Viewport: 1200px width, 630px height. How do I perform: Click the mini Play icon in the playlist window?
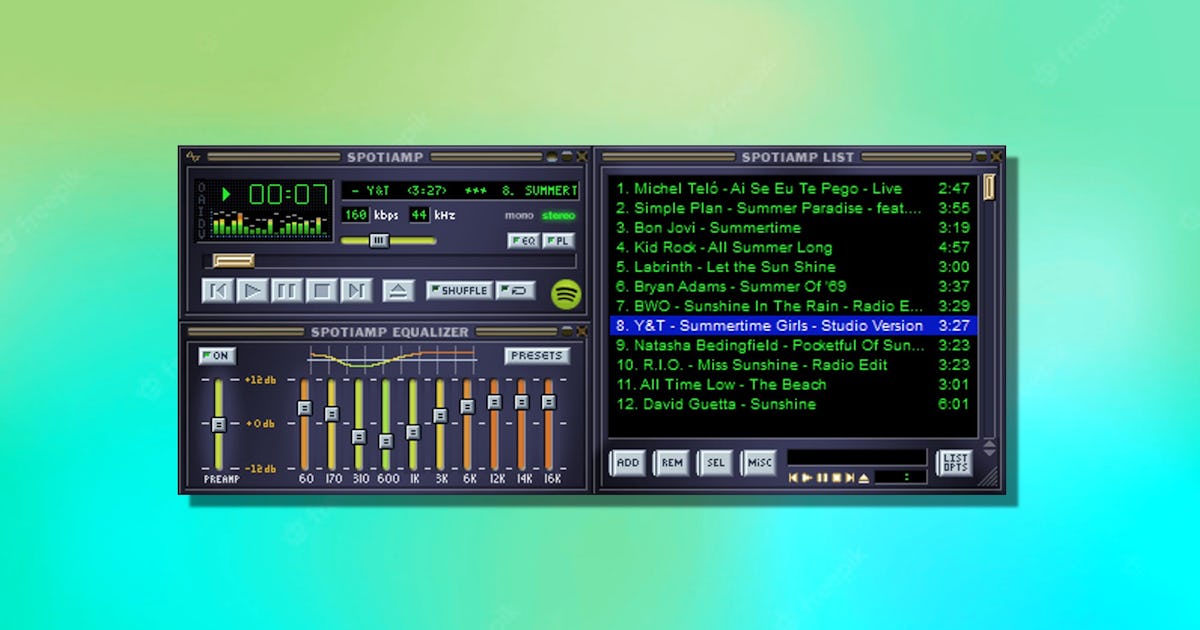[806, 476]
